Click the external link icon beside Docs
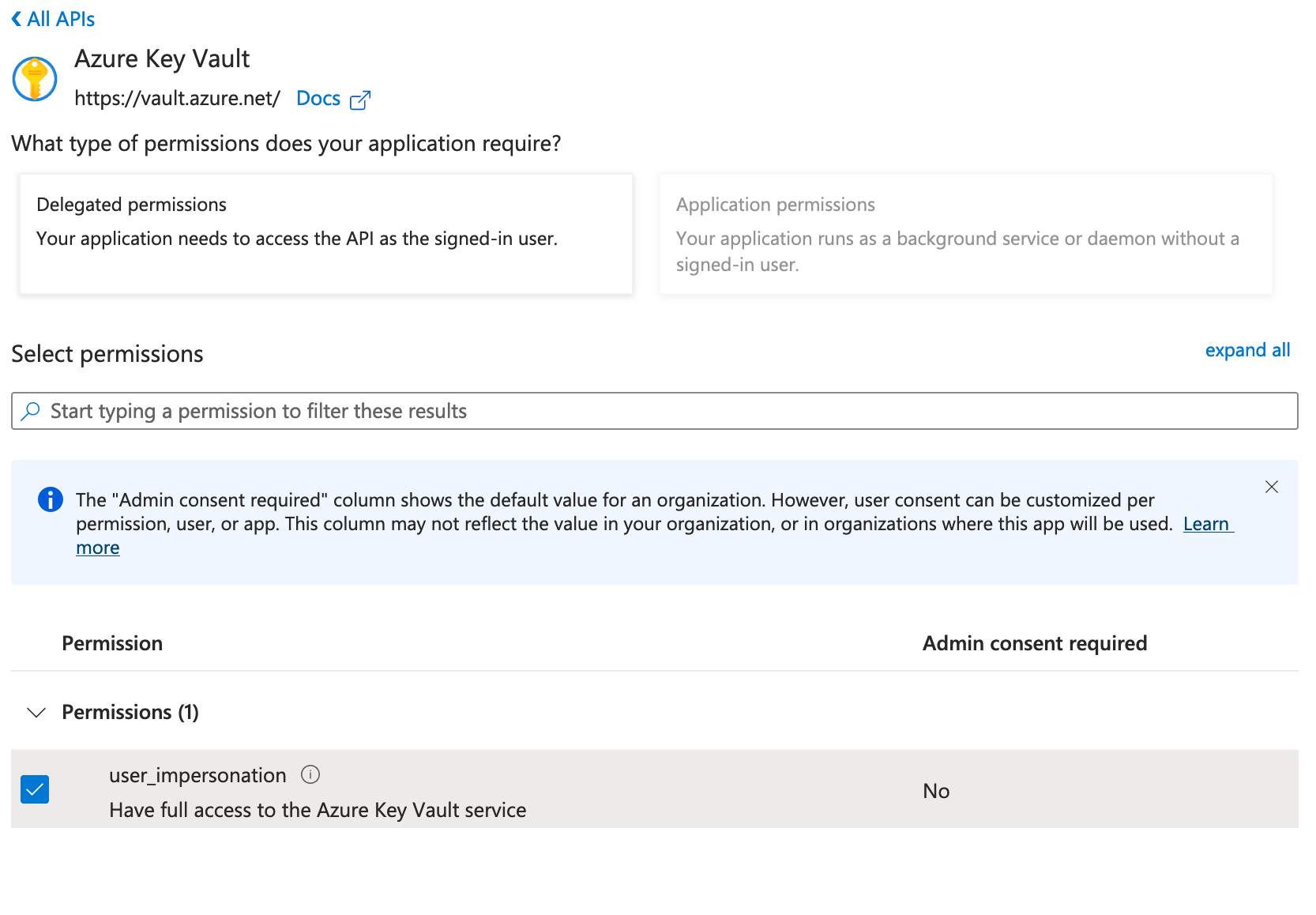This screenshot has height=915, width=1316. (x=360, y=100)
